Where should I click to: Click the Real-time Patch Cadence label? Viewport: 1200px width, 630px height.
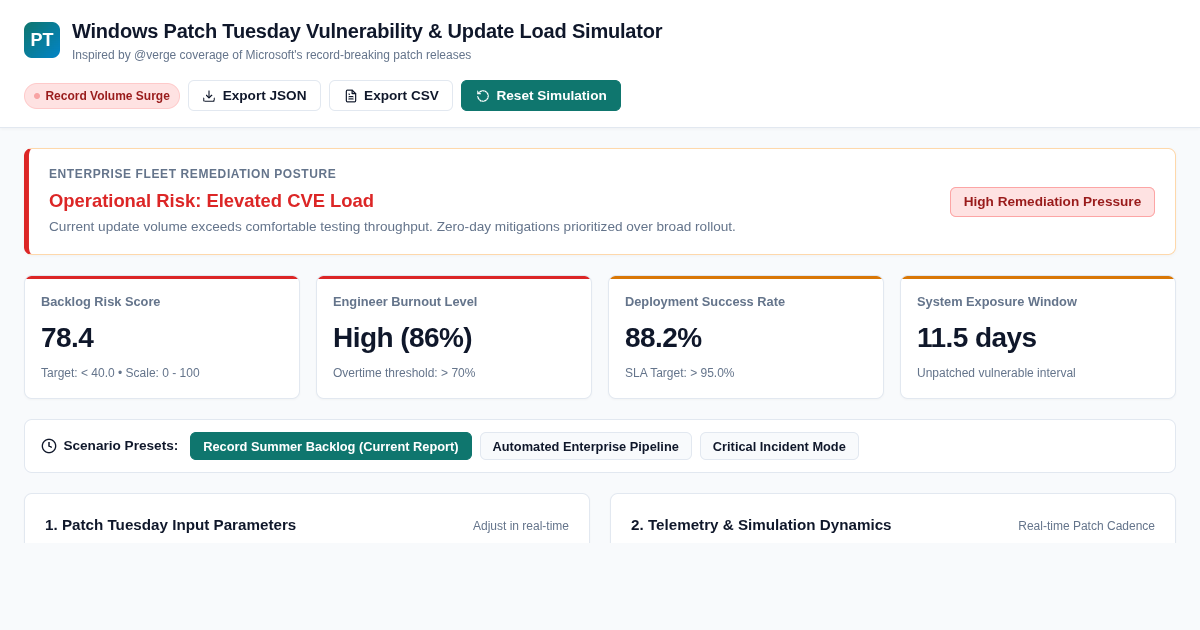coord(1086,526)
